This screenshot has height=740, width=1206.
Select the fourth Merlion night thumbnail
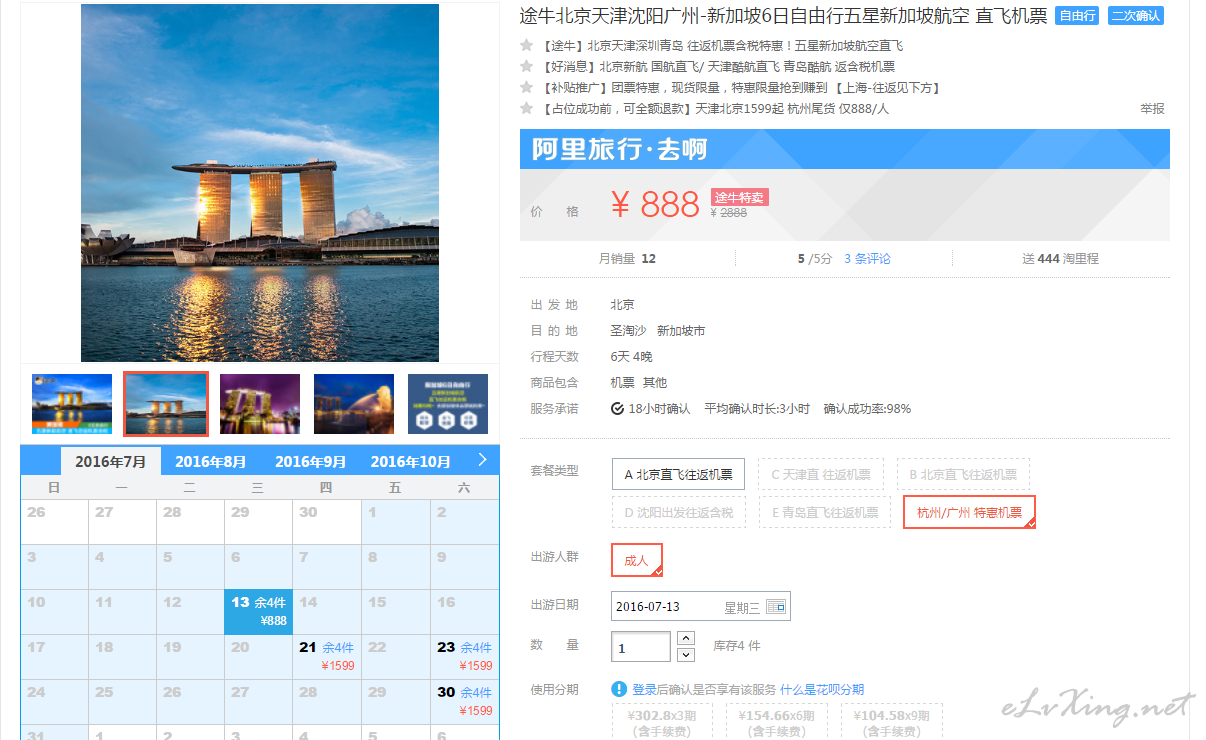tap(354, 404)
